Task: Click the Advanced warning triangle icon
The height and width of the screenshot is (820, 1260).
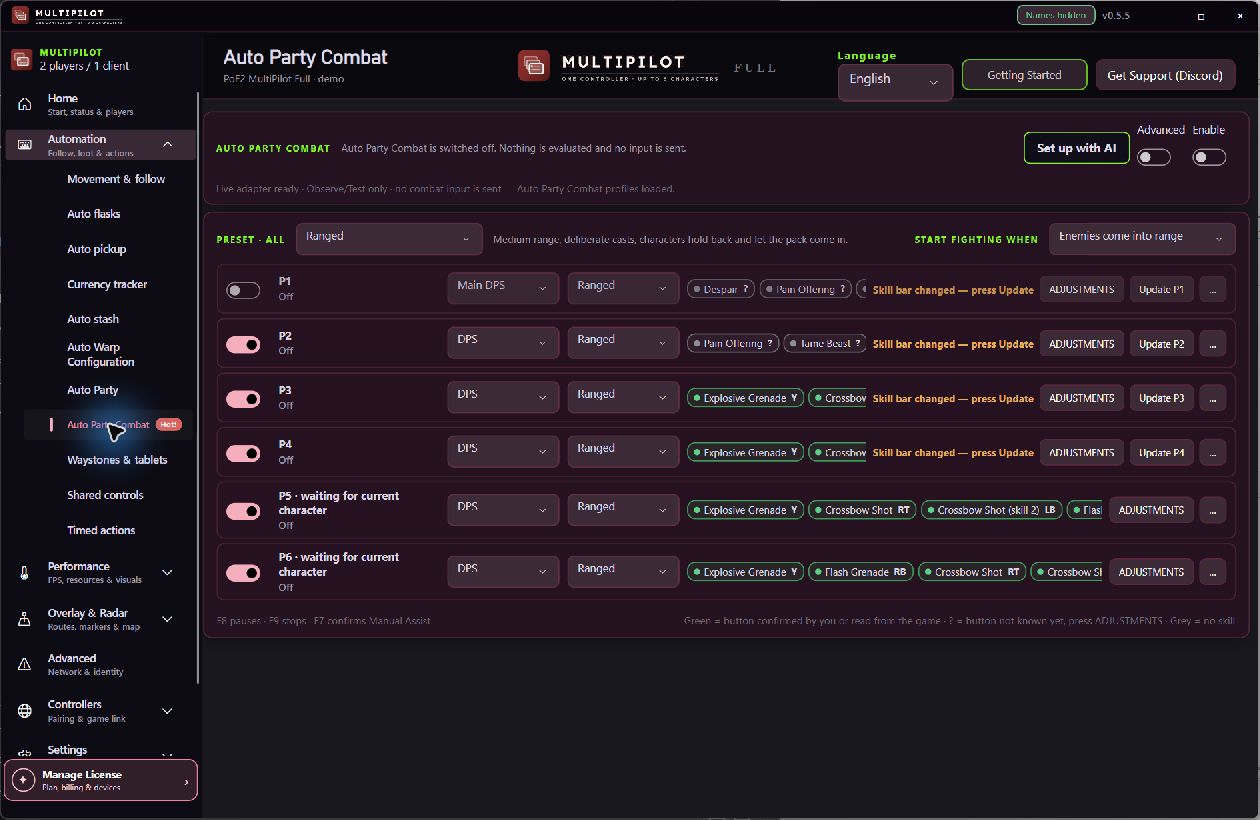Action: [25, 665]
